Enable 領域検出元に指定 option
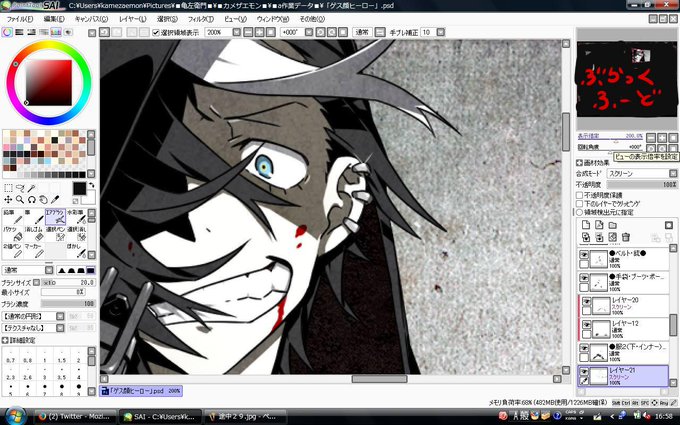Image resolution: width=680 pixels, height=425 pixels. (x=579, y=212)
